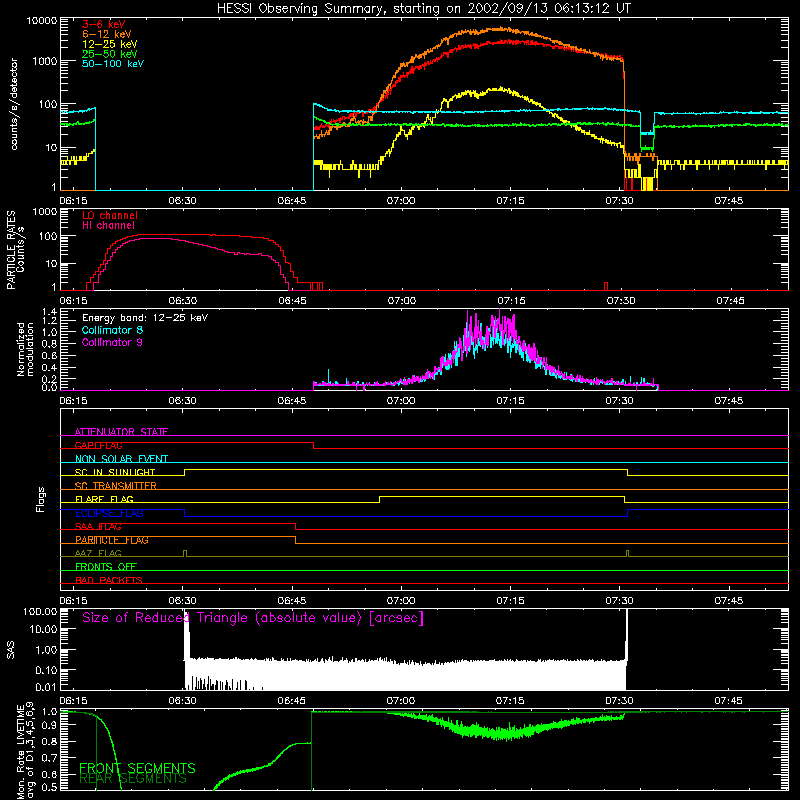Click the AA7_FLAG label

tap(98, 554)
